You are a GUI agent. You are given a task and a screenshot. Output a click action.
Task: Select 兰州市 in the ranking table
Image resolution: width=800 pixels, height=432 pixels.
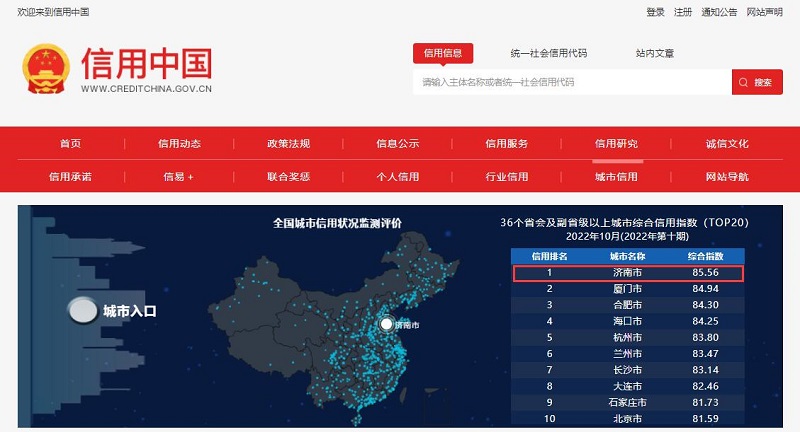[628, 353]
